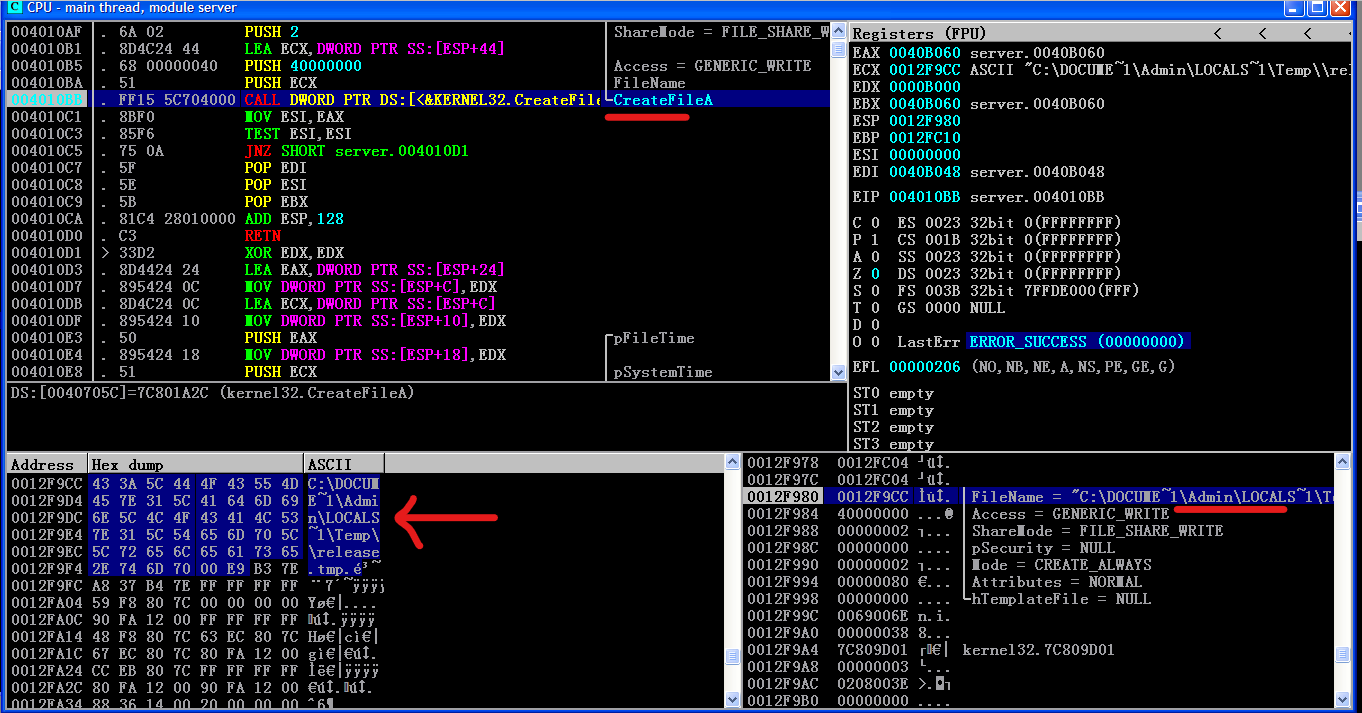The width and height of the screenshot is (1362, 713).
Task: Click the disassembly pane scroll-down arrow
Action: pyautogui.click(x=837, y=372)
